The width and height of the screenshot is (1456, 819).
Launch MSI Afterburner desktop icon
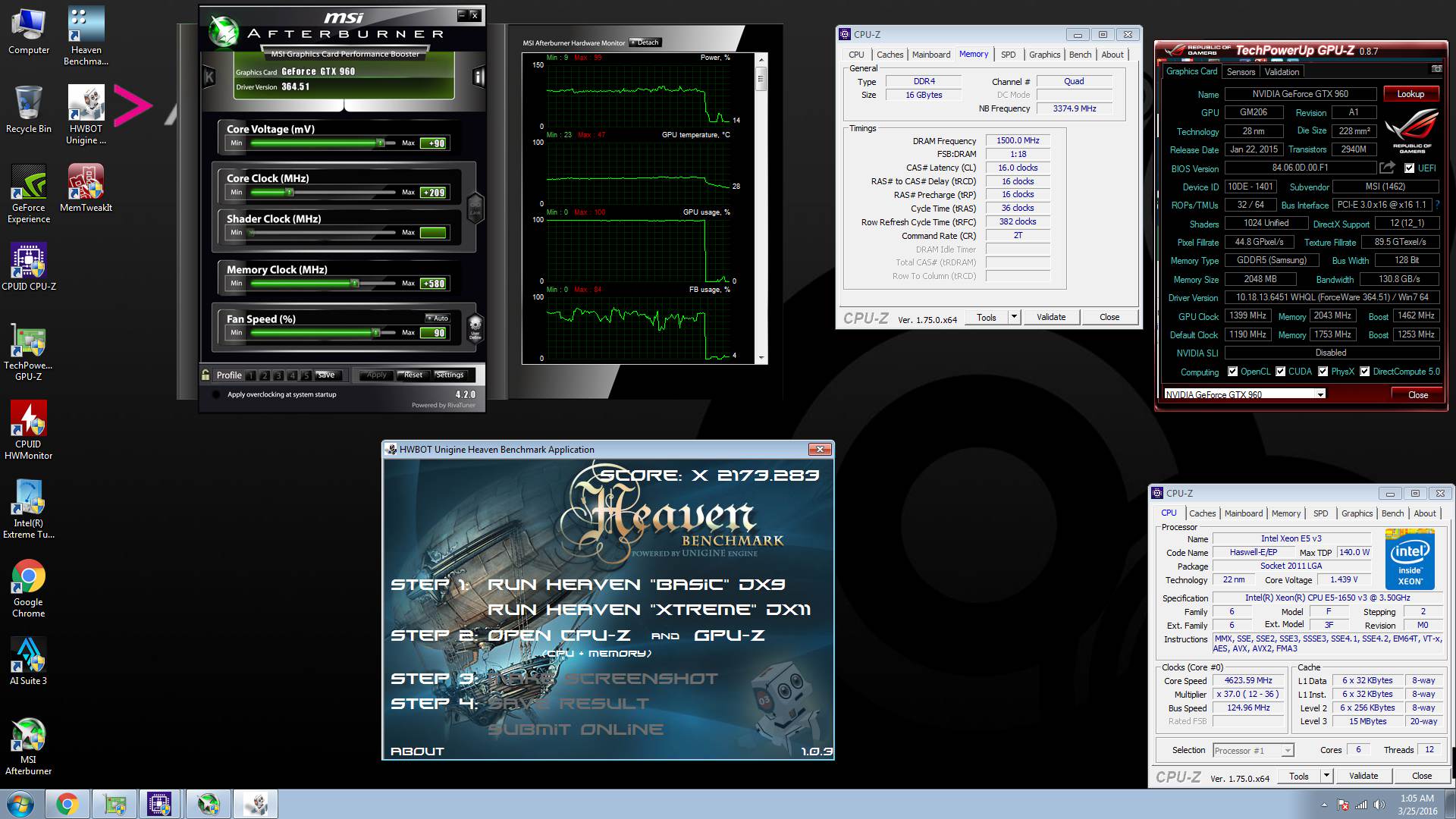(x=29, y=746)
